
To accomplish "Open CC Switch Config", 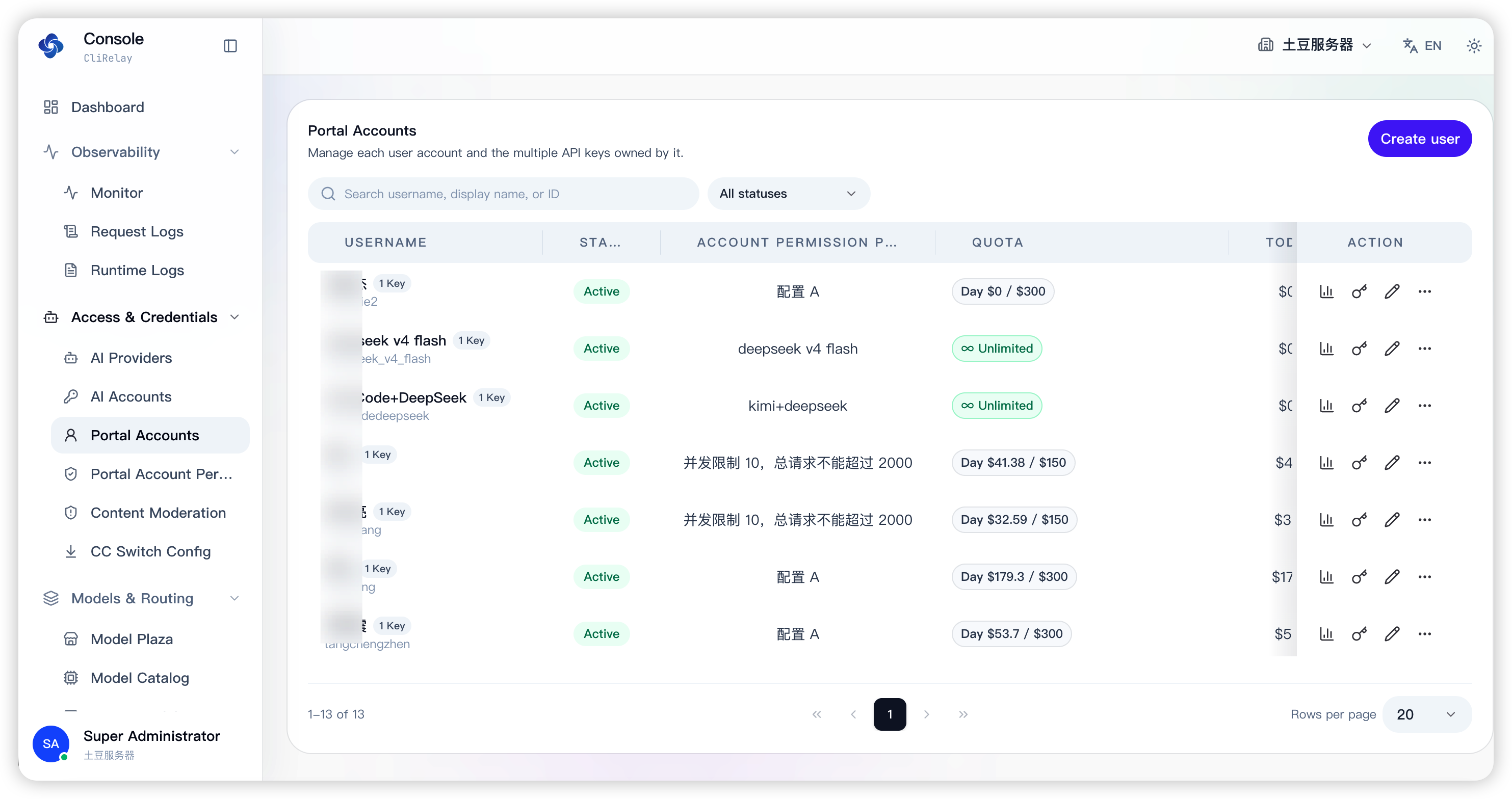I will 150,551.
